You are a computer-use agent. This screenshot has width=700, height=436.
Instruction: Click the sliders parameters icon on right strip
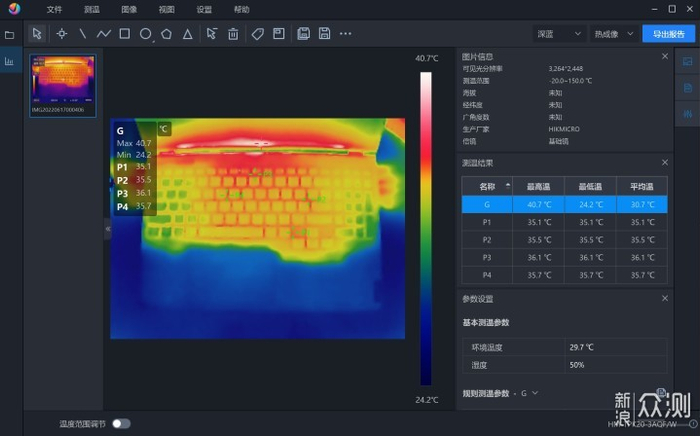pos(688,114)
